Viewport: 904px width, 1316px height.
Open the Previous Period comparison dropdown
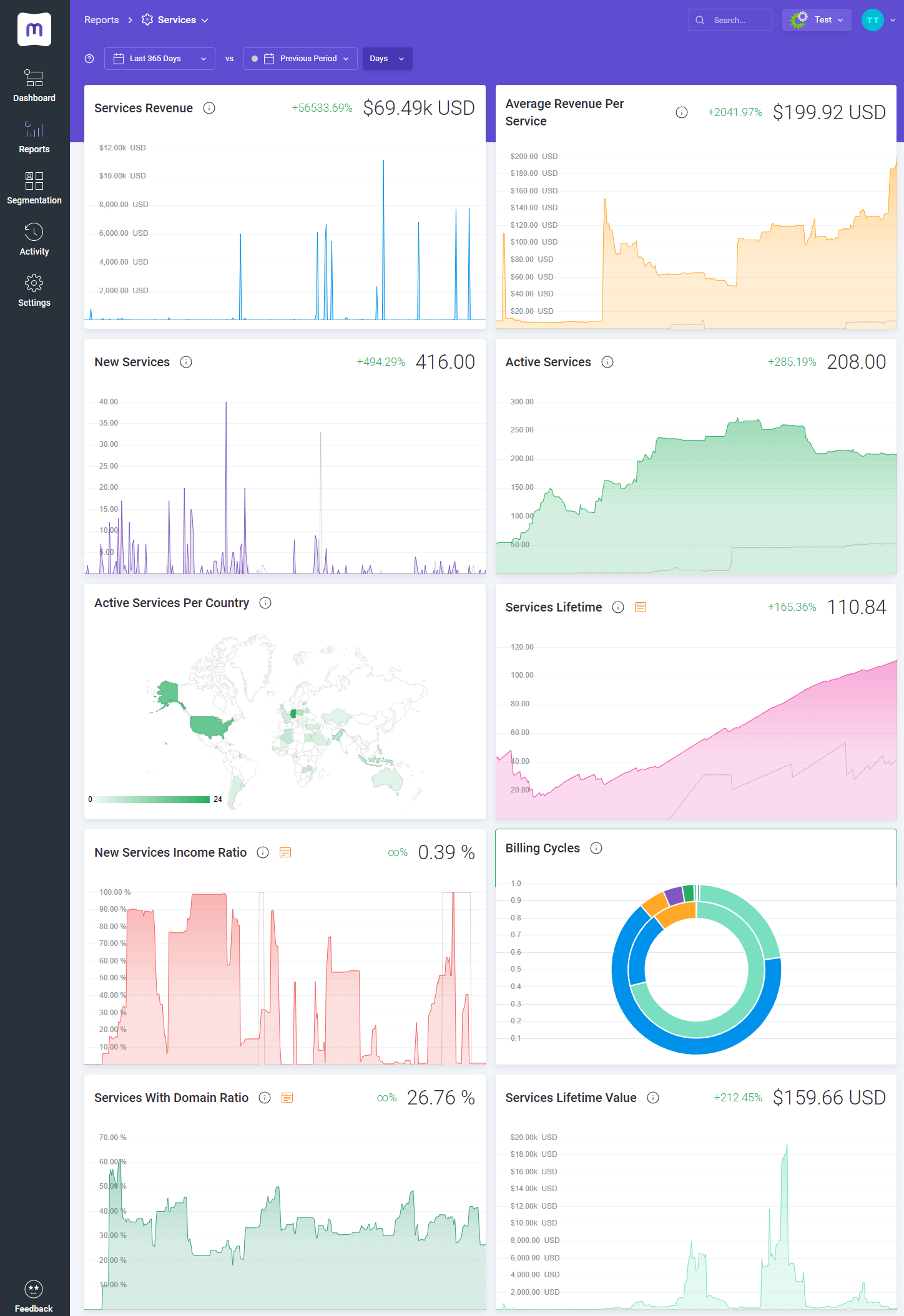click(x=300, y=59)
